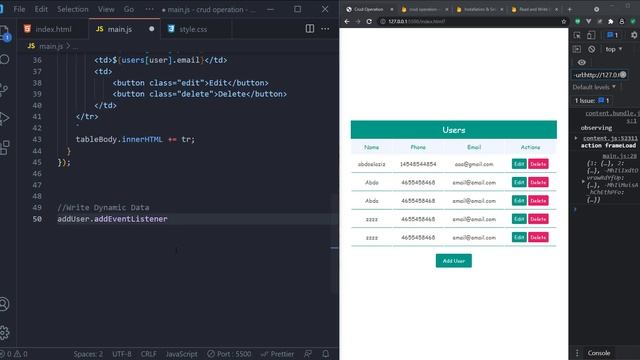This screenshot has width=640, height=360.
Task: Click the feedback icon in status bar
Action: (x=308, y=354)
